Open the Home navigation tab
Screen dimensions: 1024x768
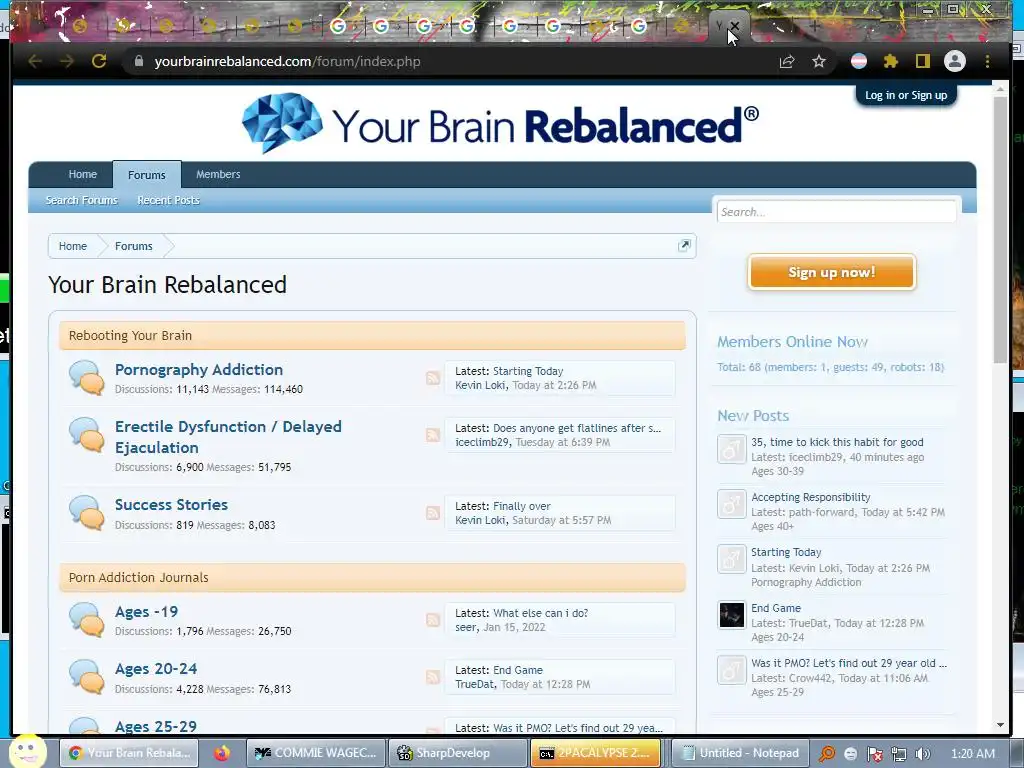coord(82,174)
